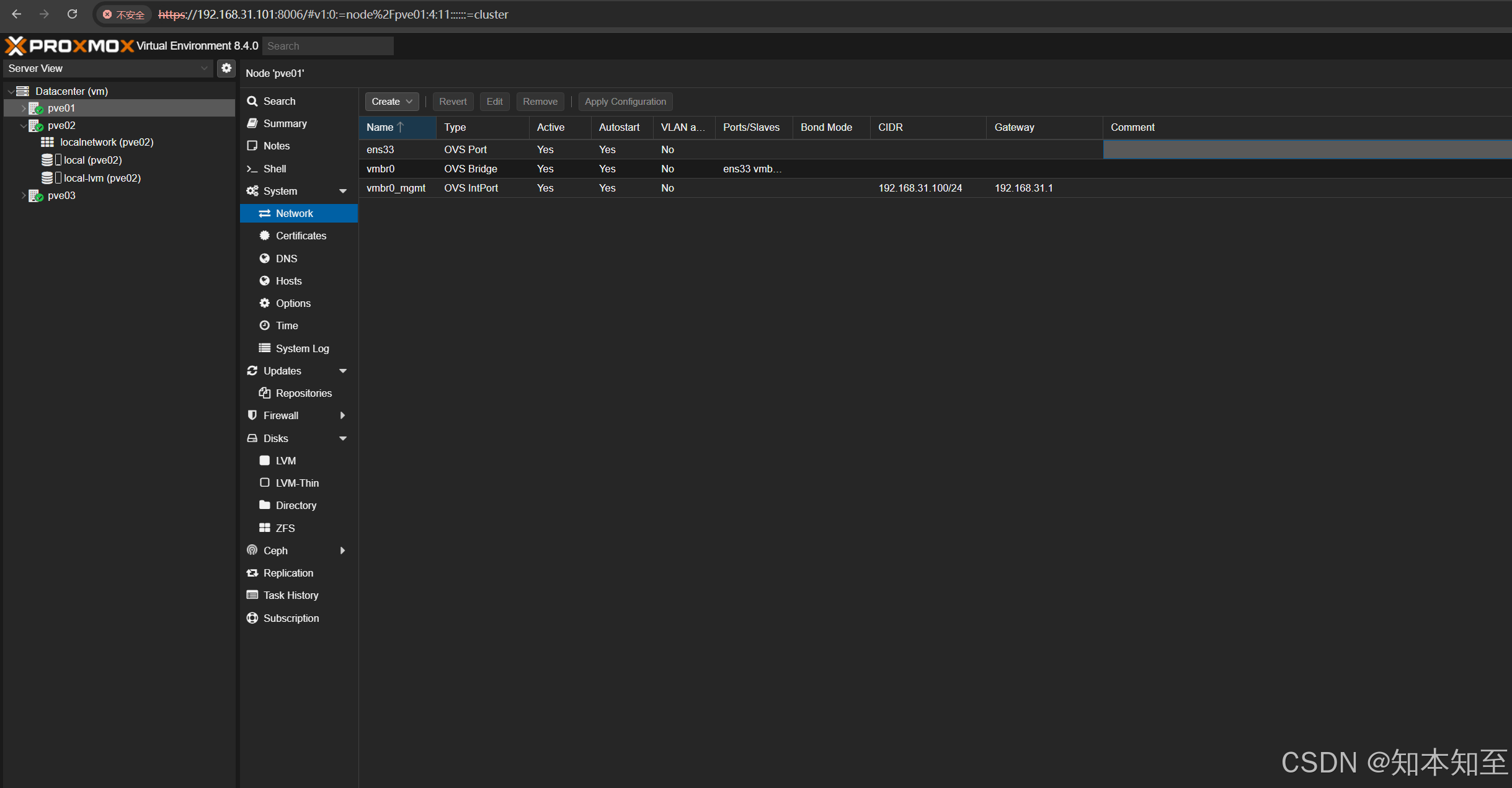Open the Shell console icon entry
This screenshot has height=788, width=1512.
point(252,169)
